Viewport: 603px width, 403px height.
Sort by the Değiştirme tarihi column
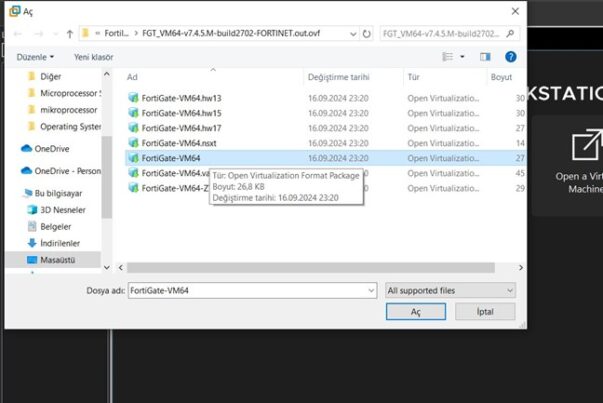tap(336, 77)
